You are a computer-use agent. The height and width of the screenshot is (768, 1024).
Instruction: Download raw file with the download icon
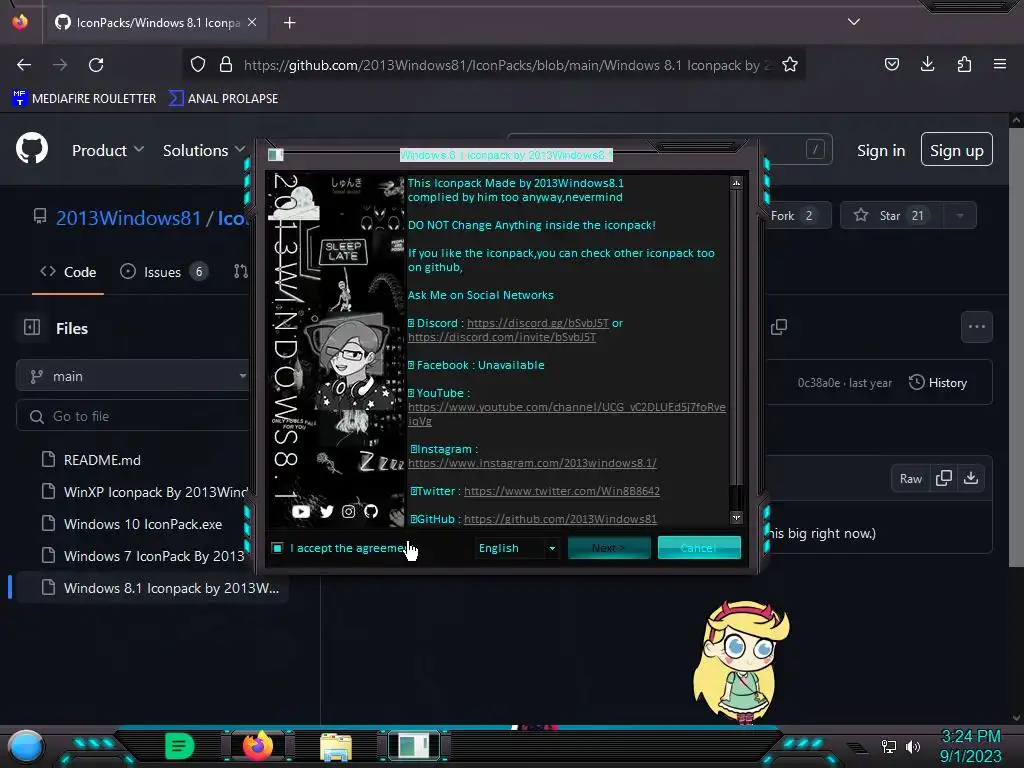(x=971, y=478)
